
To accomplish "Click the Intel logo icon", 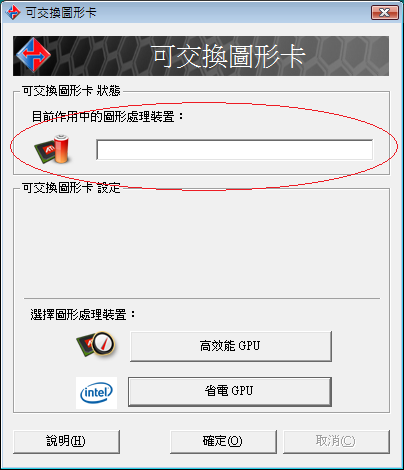I will [x=96, y=393].
